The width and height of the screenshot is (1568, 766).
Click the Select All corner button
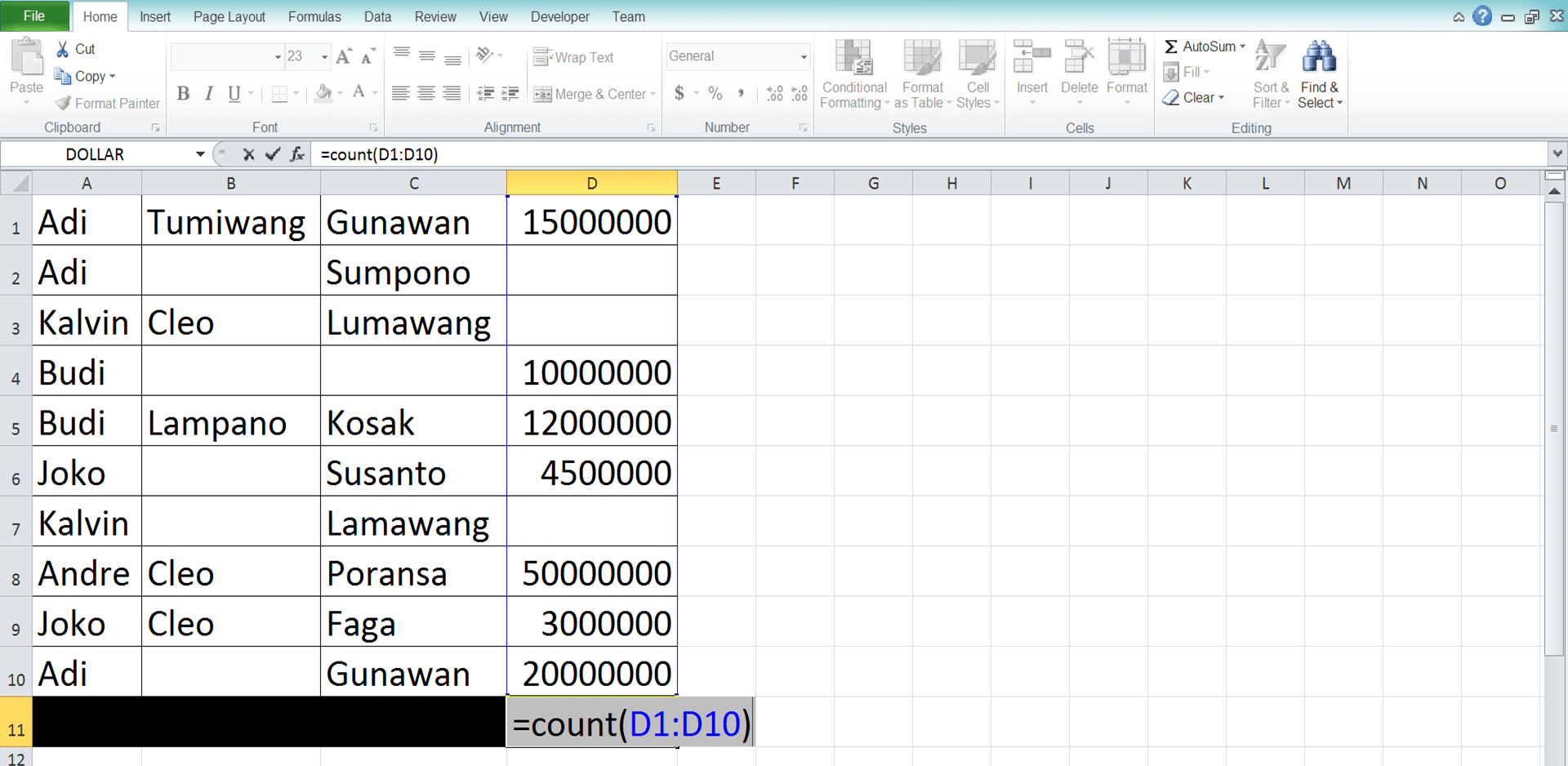tap(16, 184)
